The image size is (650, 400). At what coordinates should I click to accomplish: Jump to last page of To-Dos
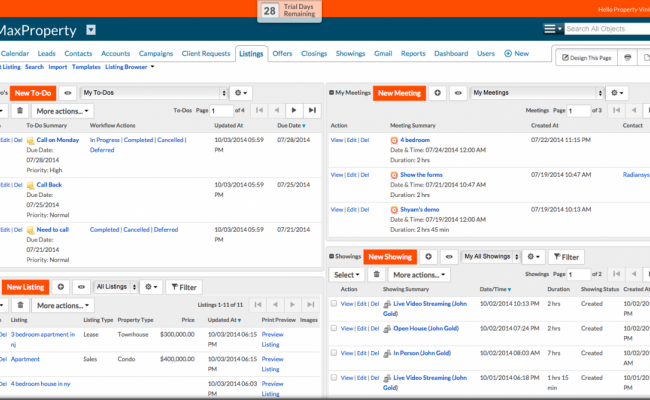click(312, 110)
